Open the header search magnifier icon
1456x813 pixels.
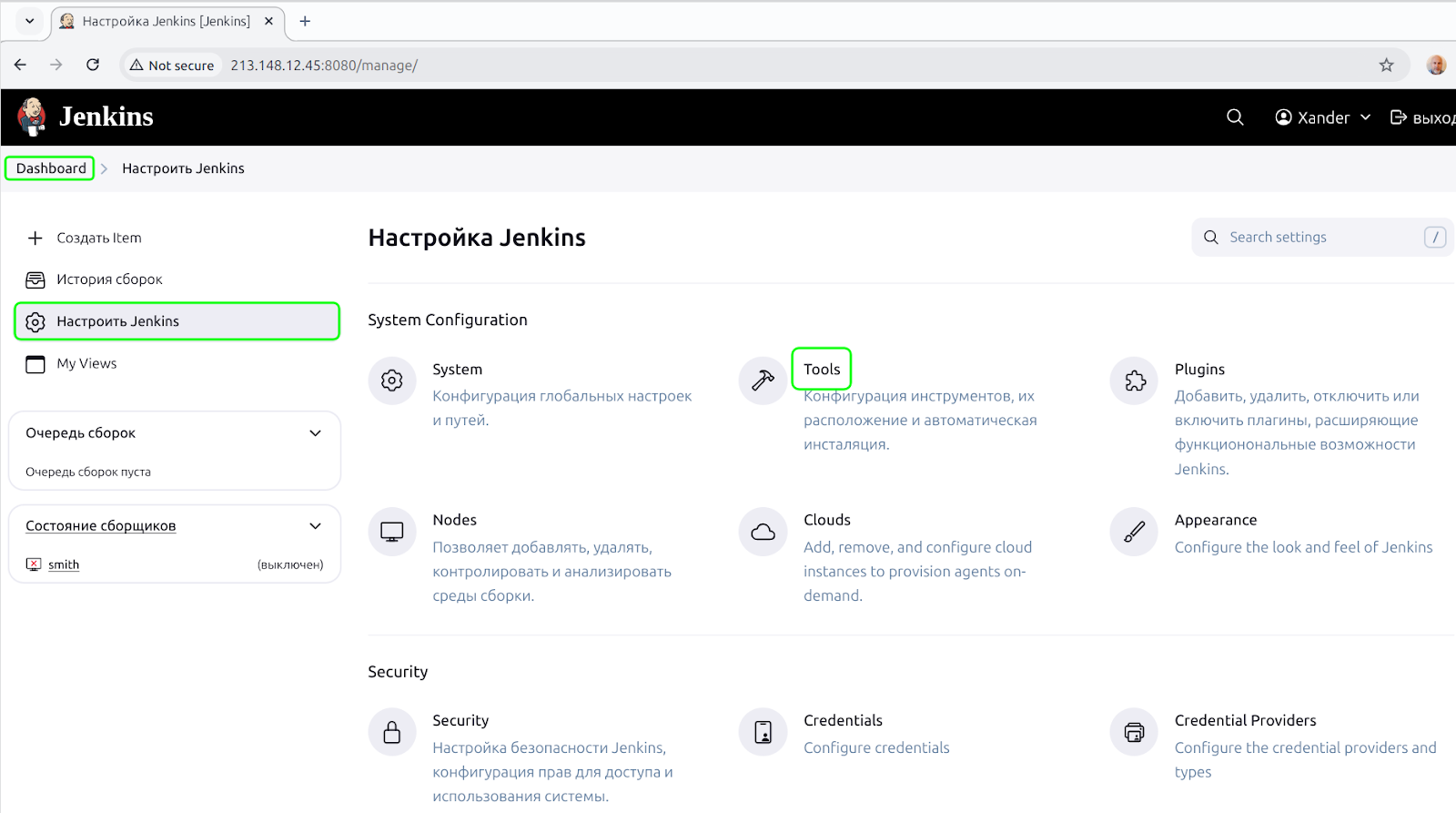coord(1235,117)
